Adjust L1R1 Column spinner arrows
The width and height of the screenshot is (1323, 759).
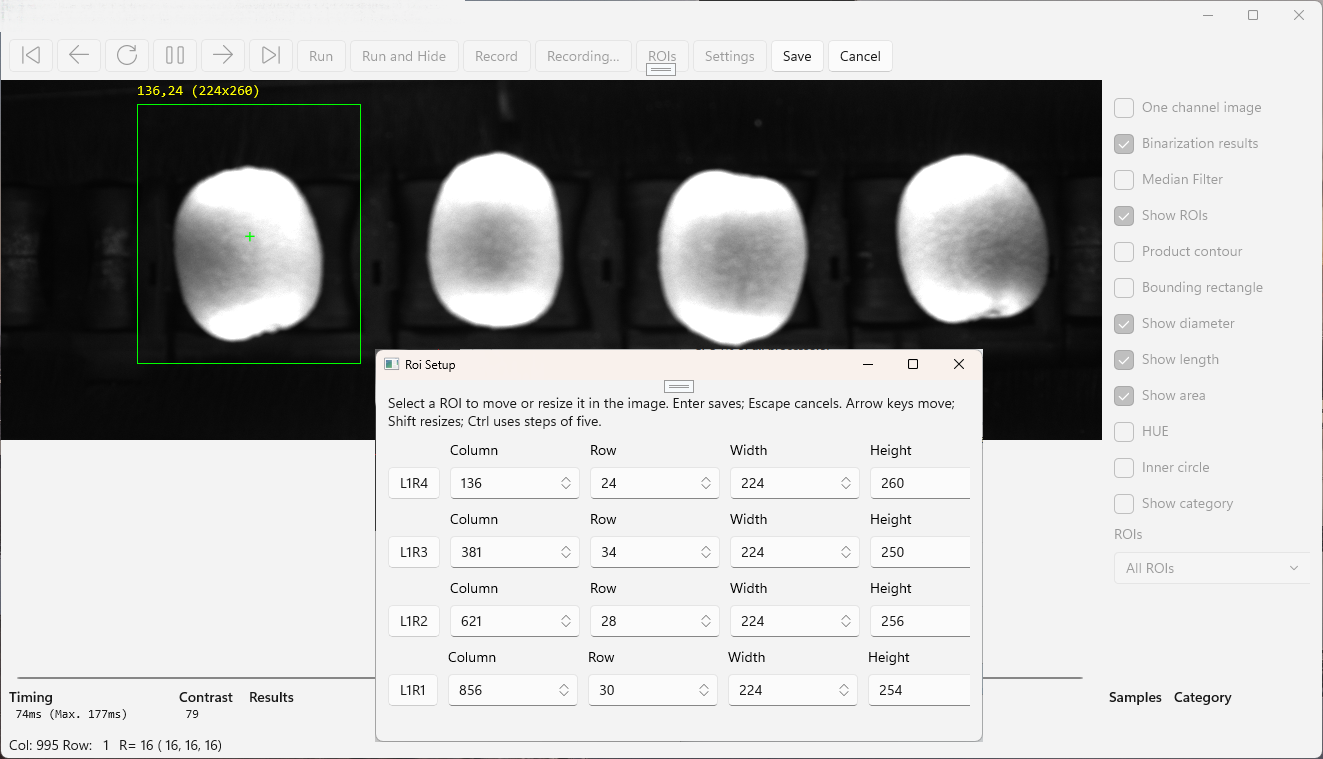[x=564, y=690]
